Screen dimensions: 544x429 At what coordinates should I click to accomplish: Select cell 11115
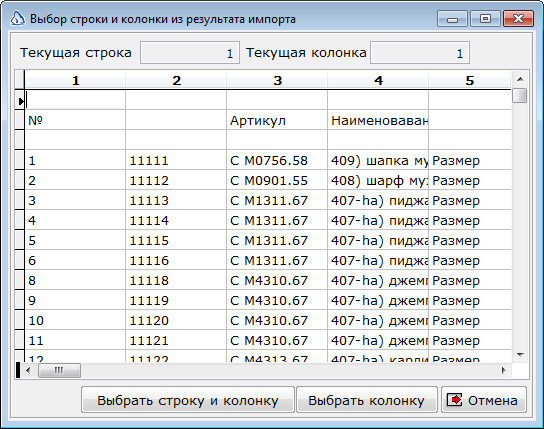(x=176, y=241)
